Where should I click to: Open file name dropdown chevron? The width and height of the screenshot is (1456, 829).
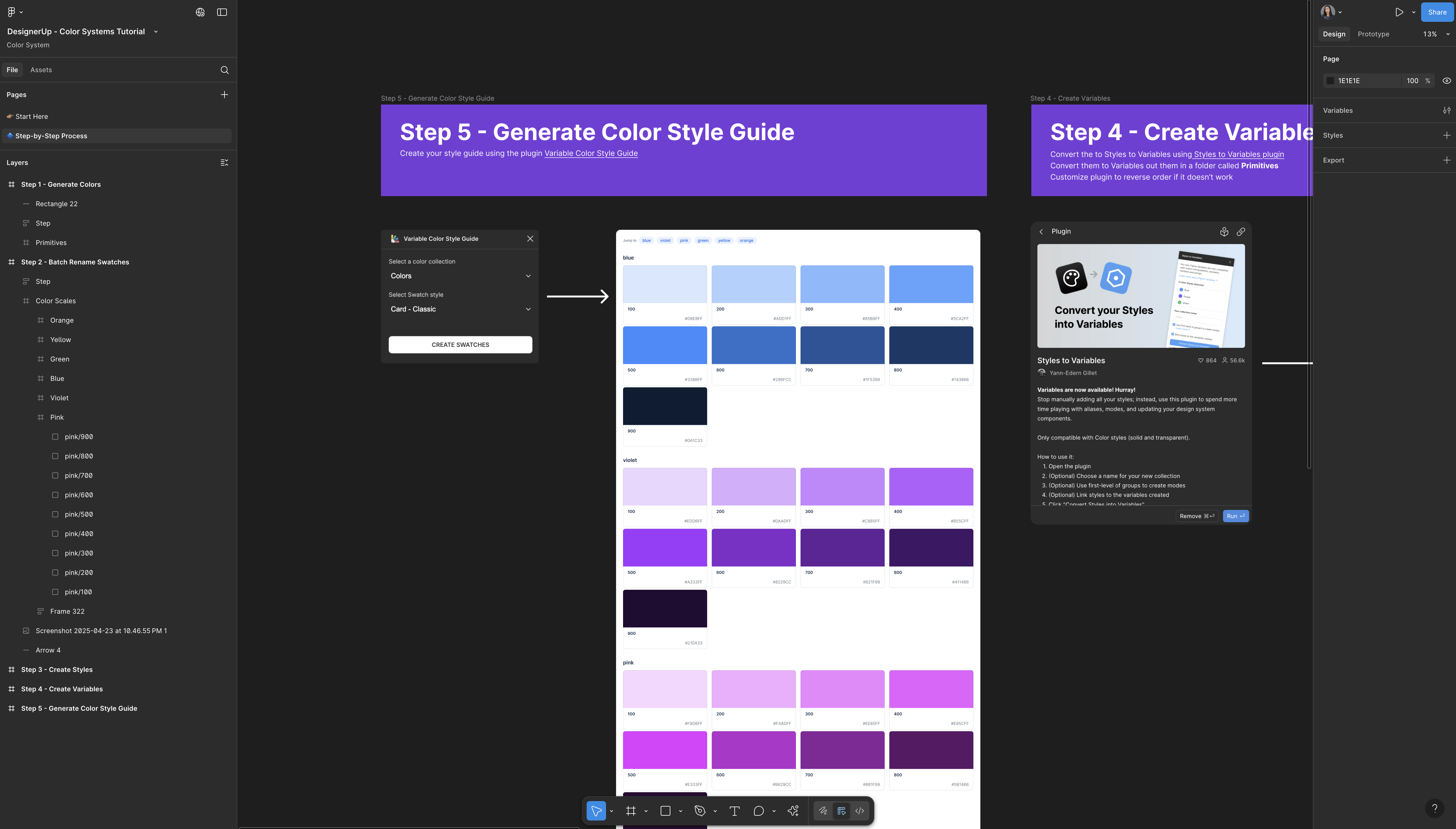[156, 32]
